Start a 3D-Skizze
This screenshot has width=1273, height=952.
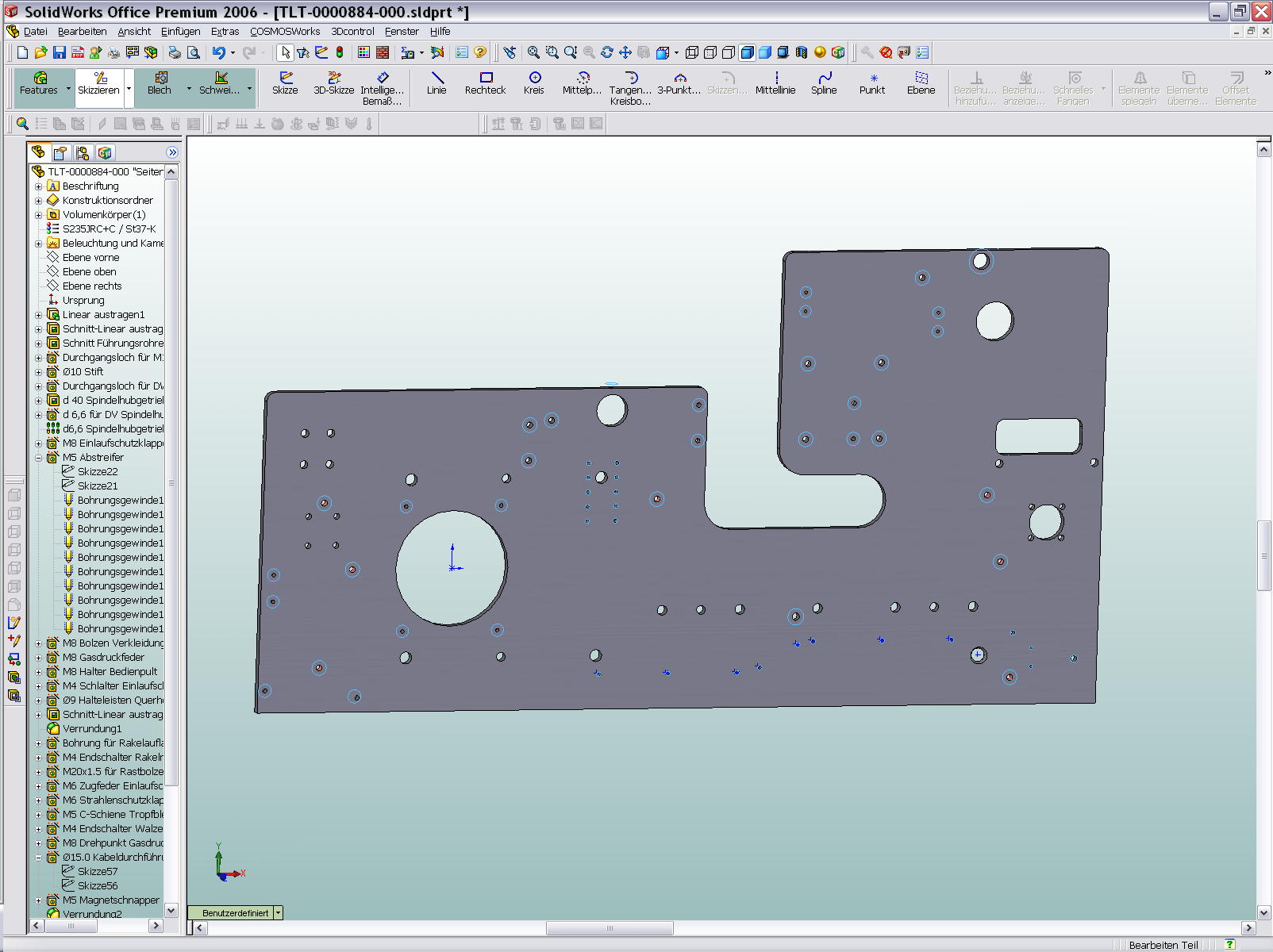pos(334,83)
